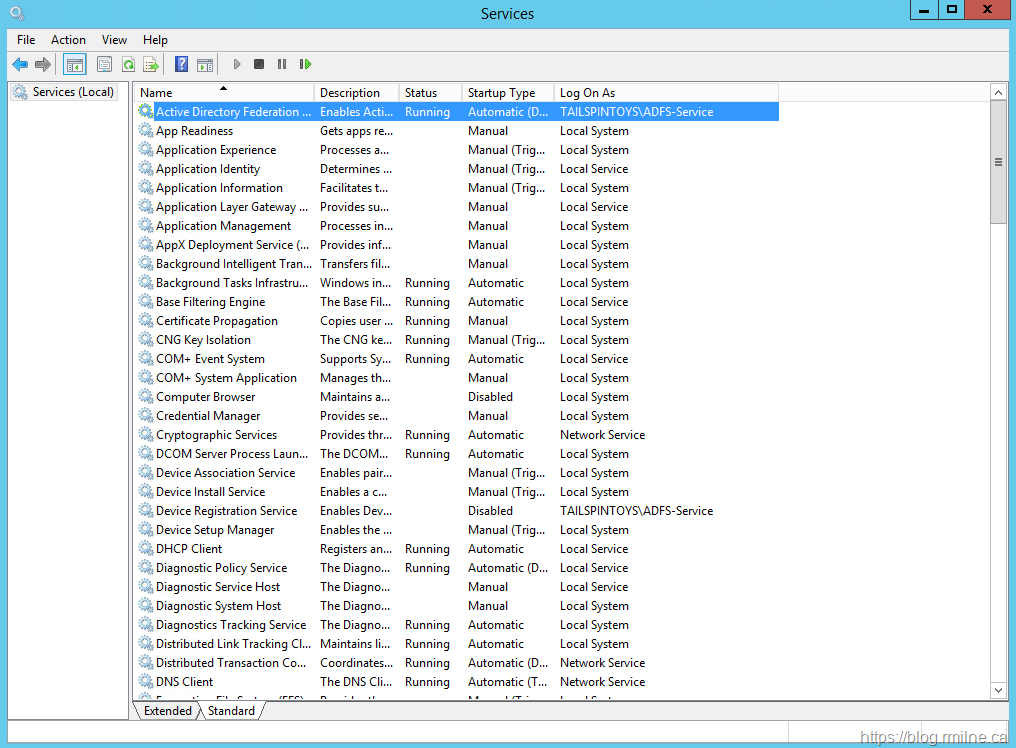Switch to the Extended tab
This screenshot has height=748, width=1016.
(167, 711)
